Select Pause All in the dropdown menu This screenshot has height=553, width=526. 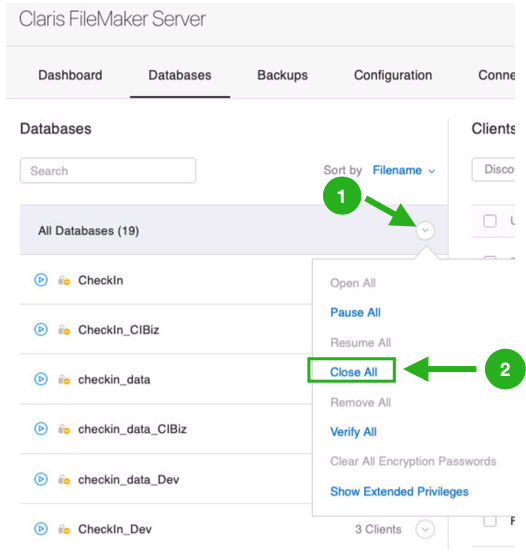tap(355, 312)
